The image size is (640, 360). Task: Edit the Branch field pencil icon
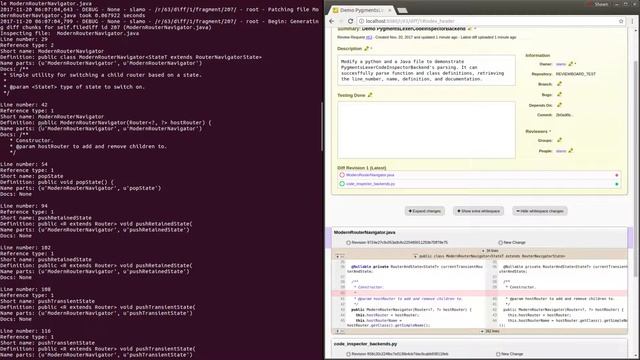coord(559,84)
